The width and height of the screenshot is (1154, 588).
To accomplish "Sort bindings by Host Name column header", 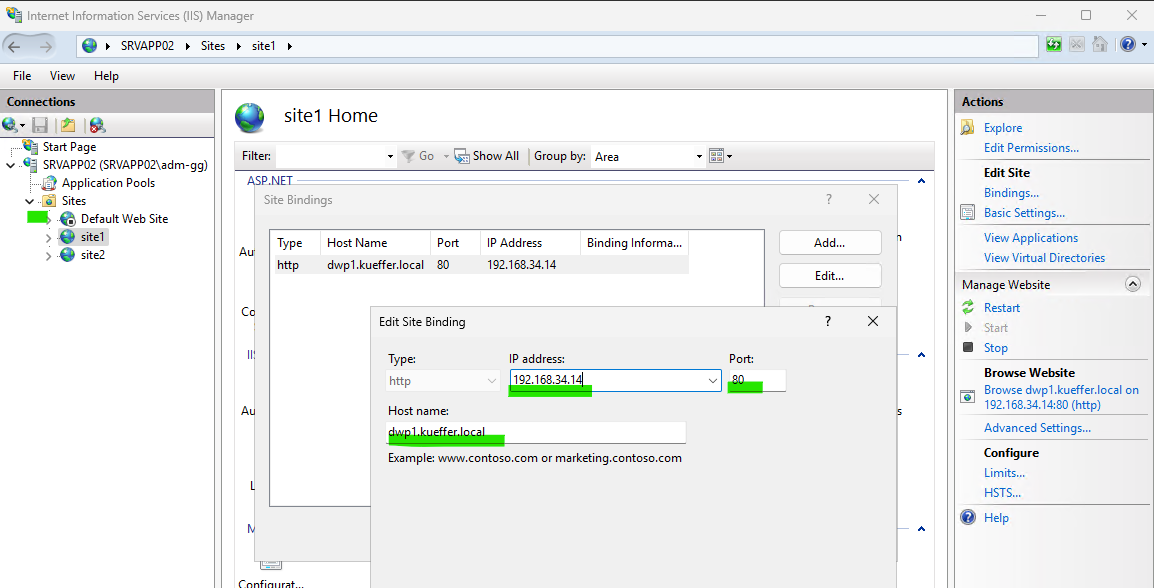I will [375, 243].
